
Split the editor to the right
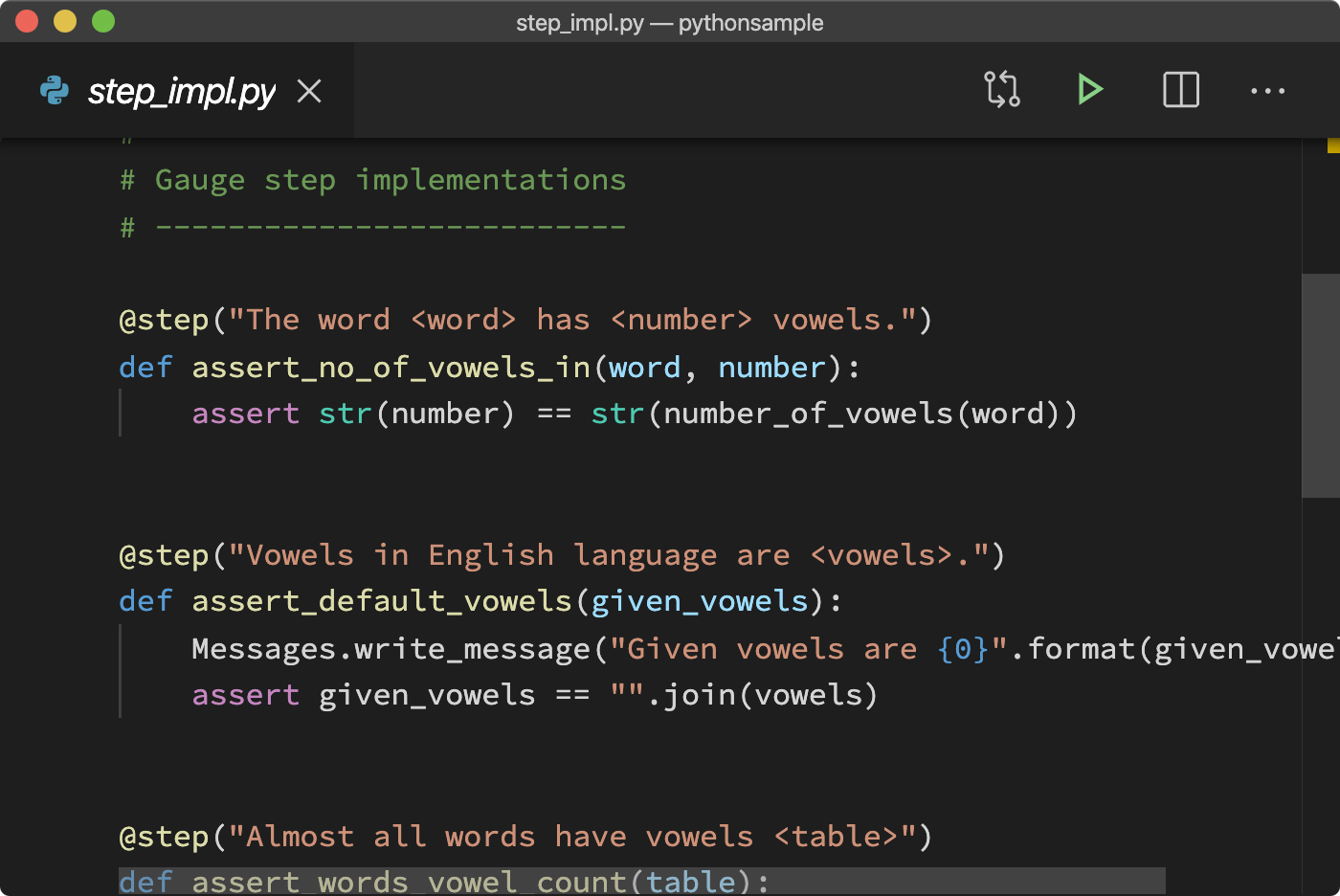tap(1181, 90)
